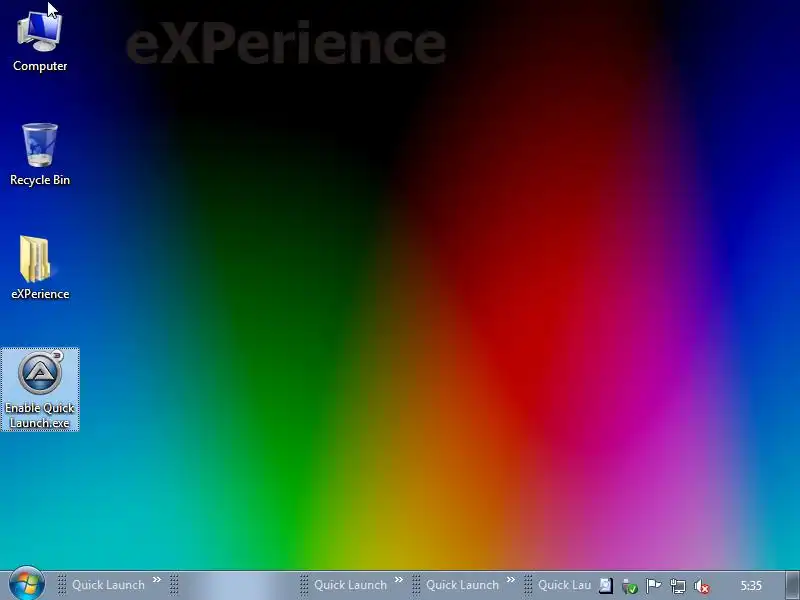
Task: Click the Safely Remove Hardware tray icon
Action: [x=630, y=586]
